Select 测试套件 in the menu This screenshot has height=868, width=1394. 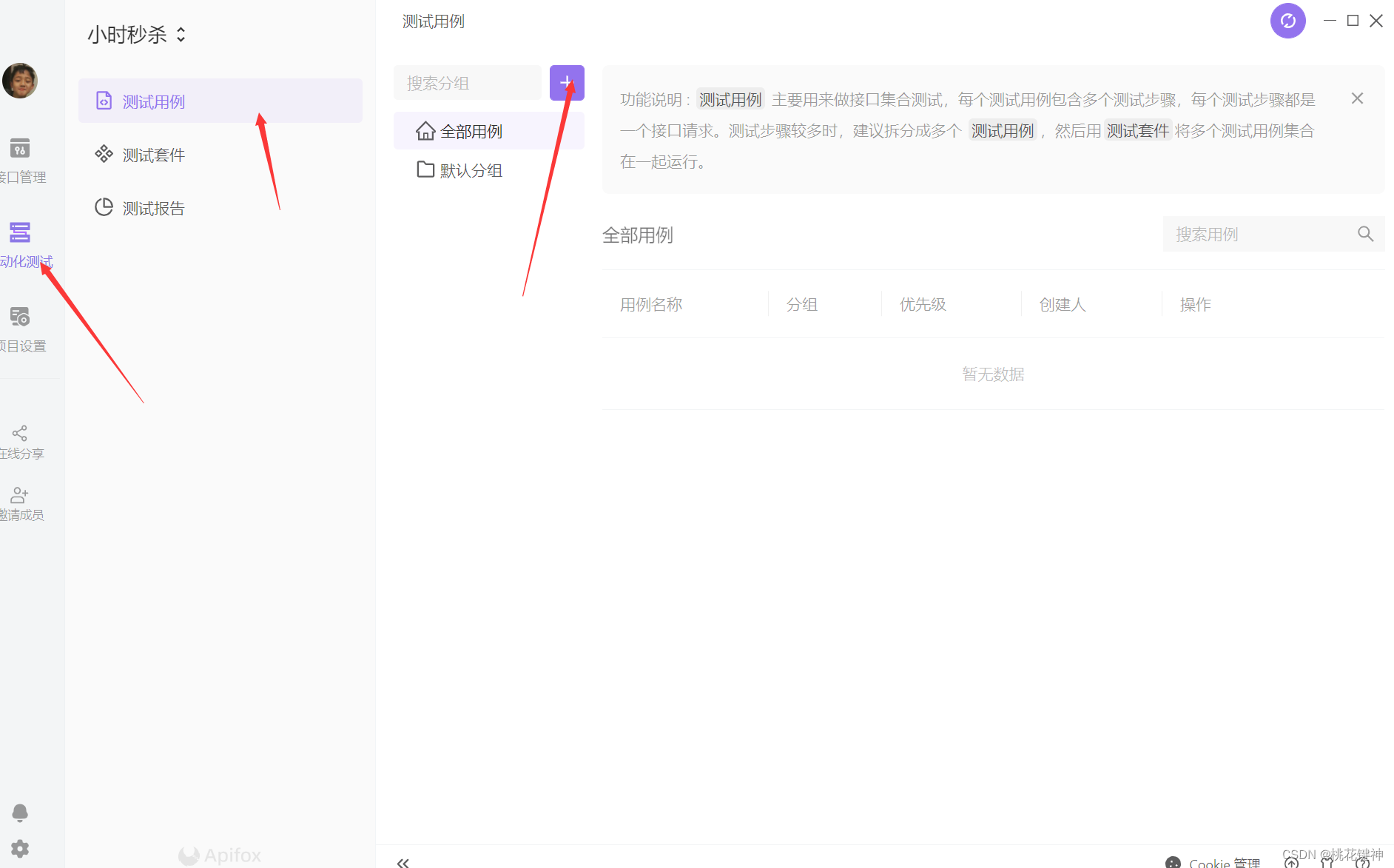pos(154,155)
